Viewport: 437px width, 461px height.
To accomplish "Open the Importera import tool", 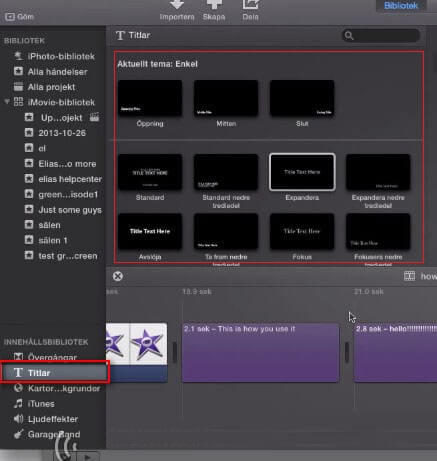I will coord(177,11).
